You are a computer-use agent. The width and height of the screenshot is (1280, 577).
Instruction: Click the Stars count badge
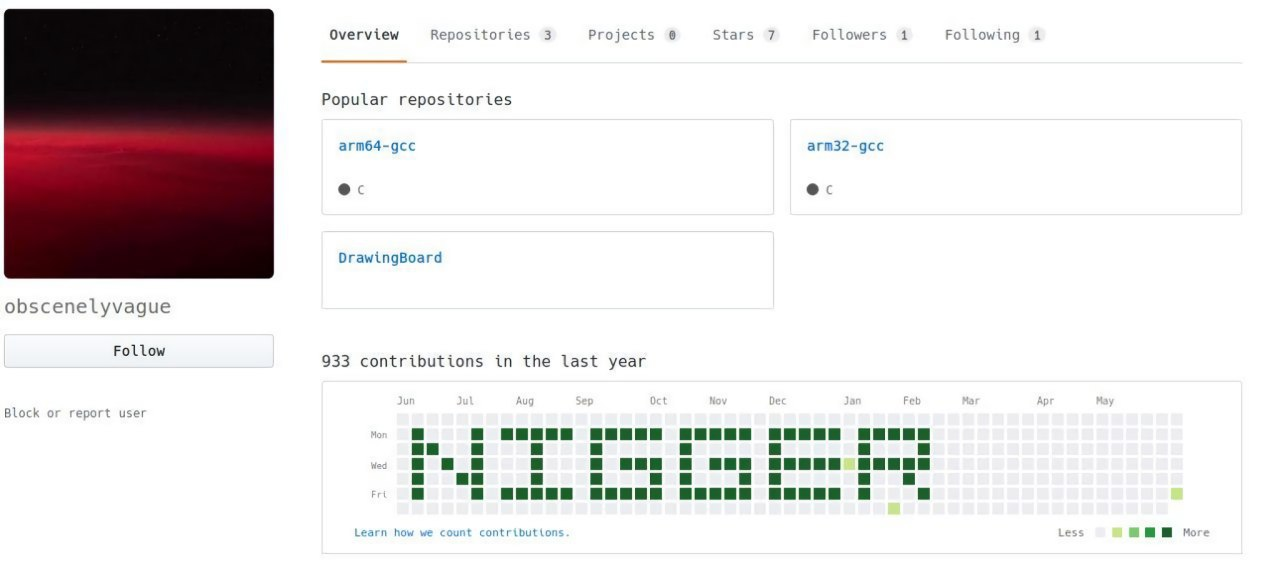770,35
